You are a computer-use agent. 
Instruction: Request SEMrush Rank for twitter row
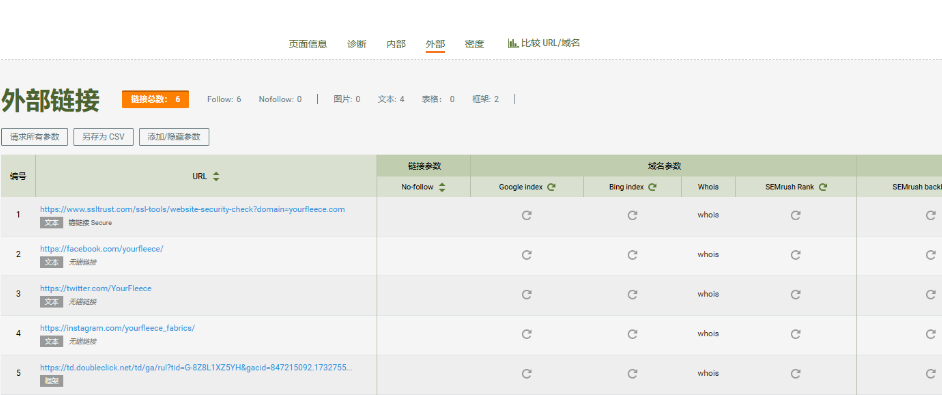coord(795,295)
